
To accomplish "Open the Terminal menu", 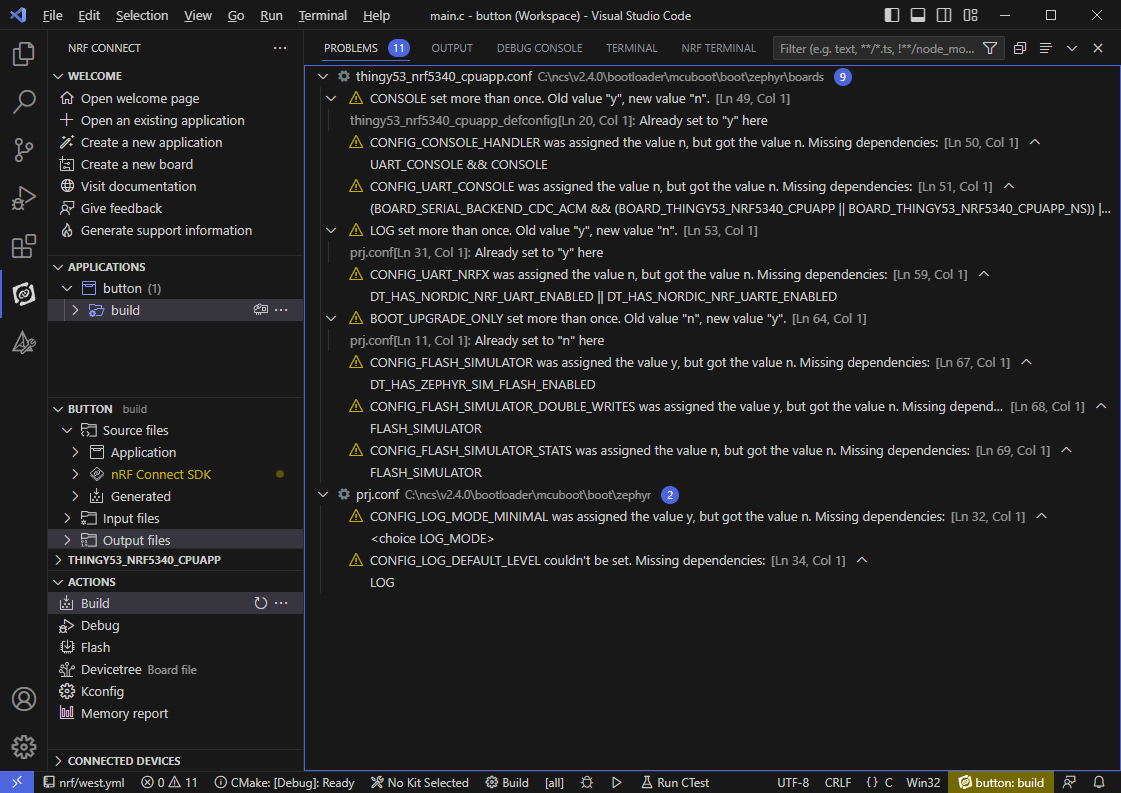I will (322, 15).
